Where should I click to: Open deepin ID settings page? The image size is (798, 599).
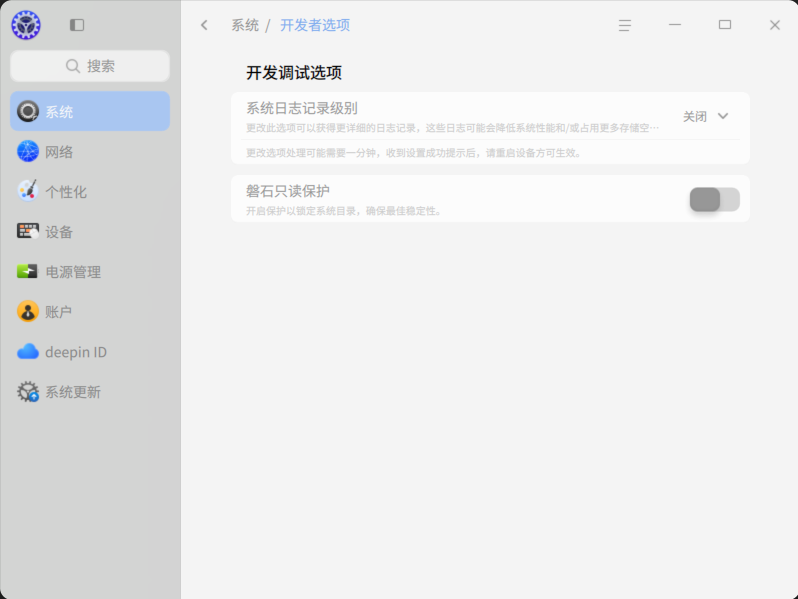[x=90, y=352]
